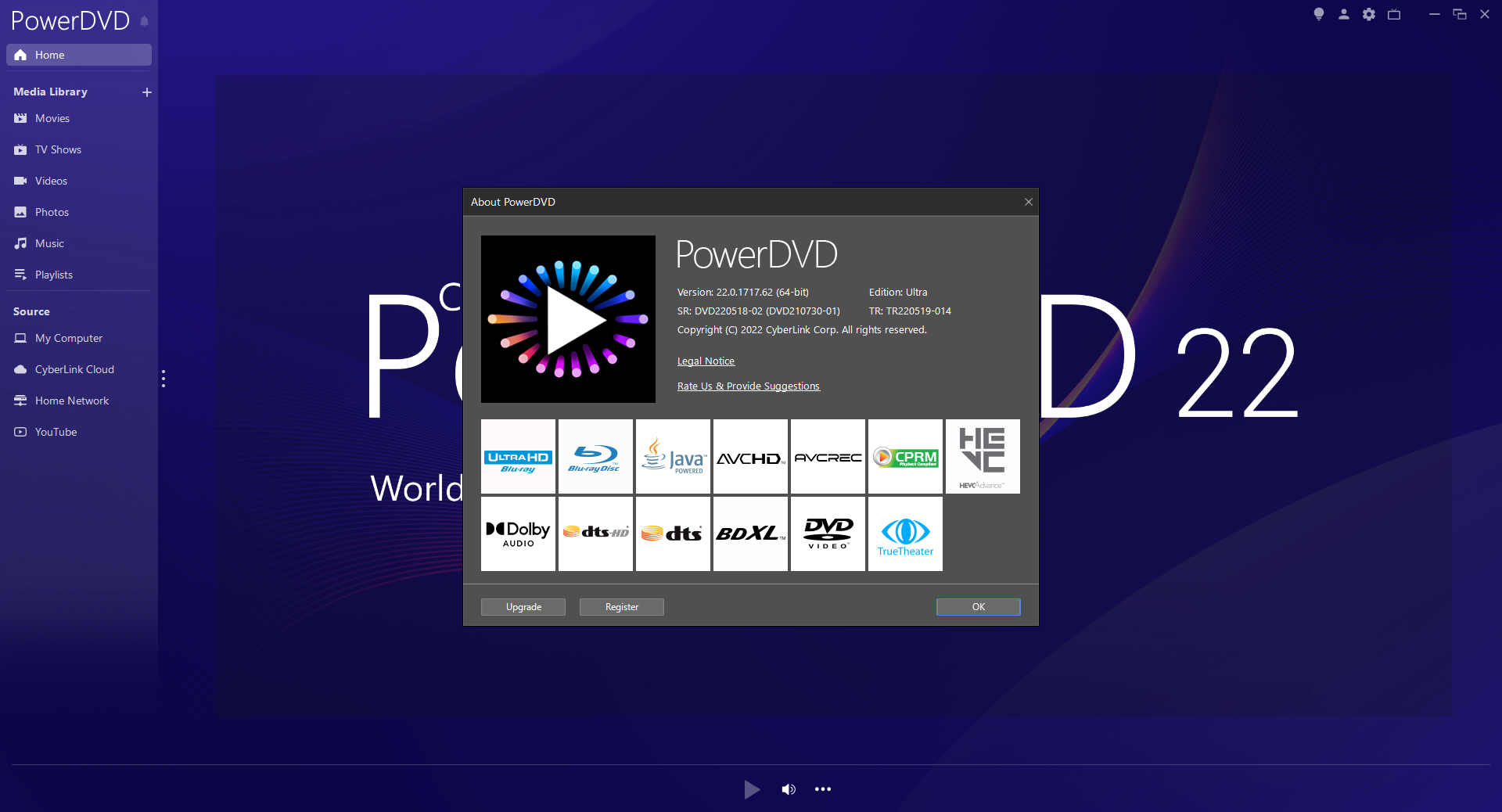This screenshot has height=812, width=1502.
Task: Click the TV Shows icon
Action: click(x=20, y=149)
